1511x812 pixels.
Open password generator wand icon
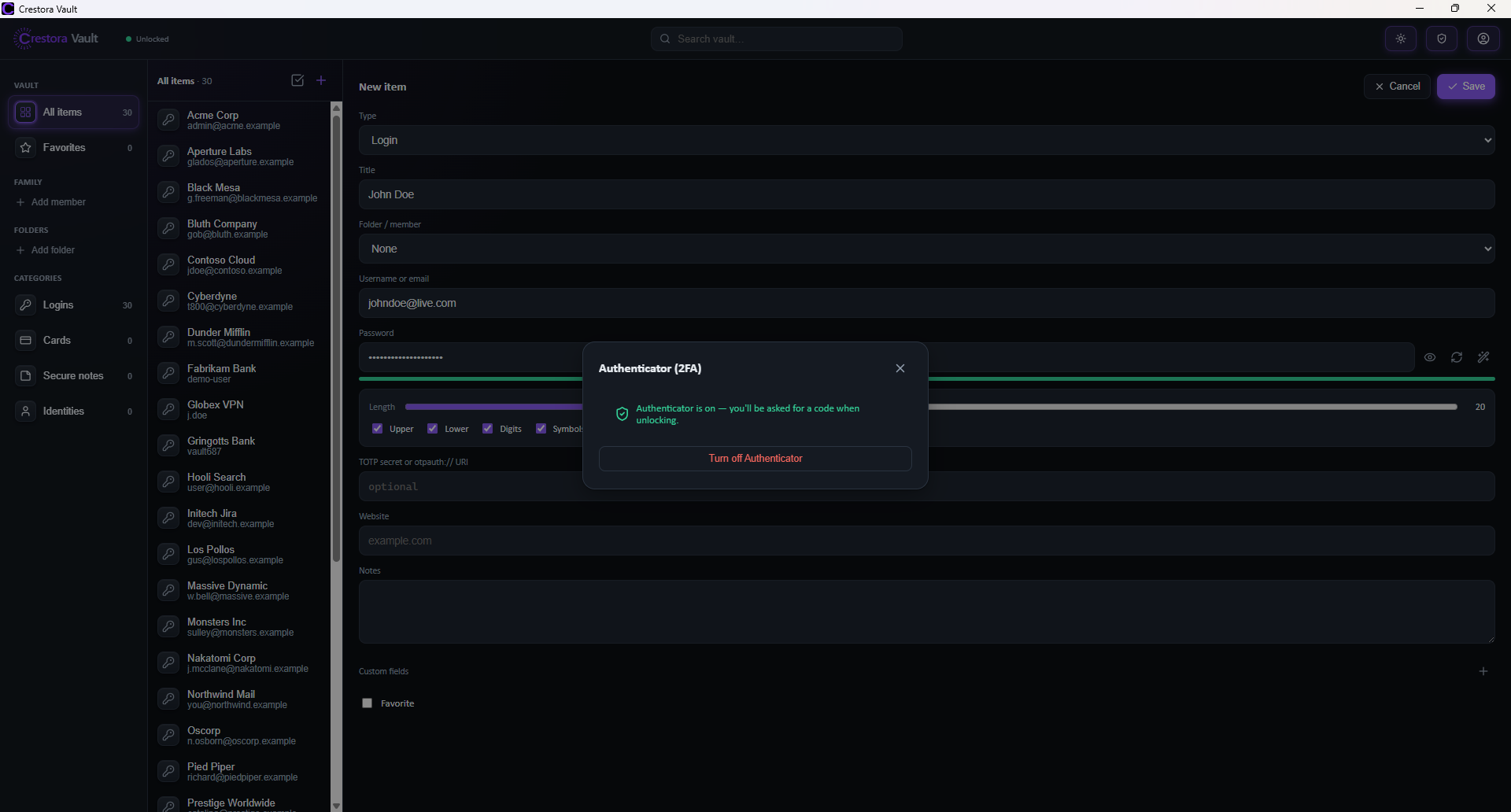click(1483, 357)
